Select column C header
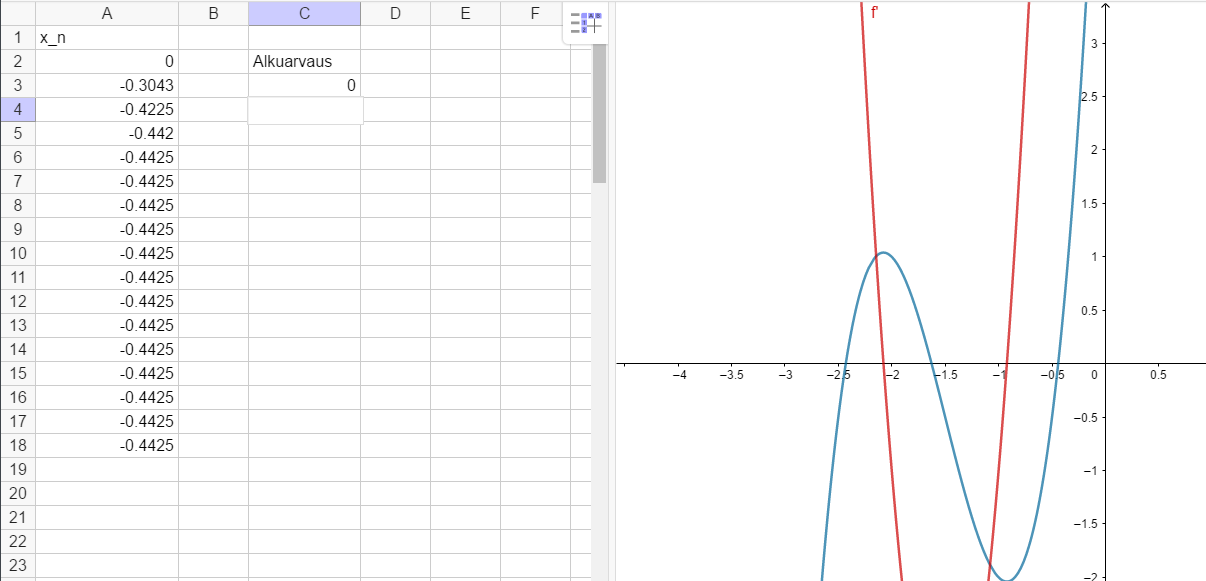This screenshot has width=1206, height=581. pos(304,13)
